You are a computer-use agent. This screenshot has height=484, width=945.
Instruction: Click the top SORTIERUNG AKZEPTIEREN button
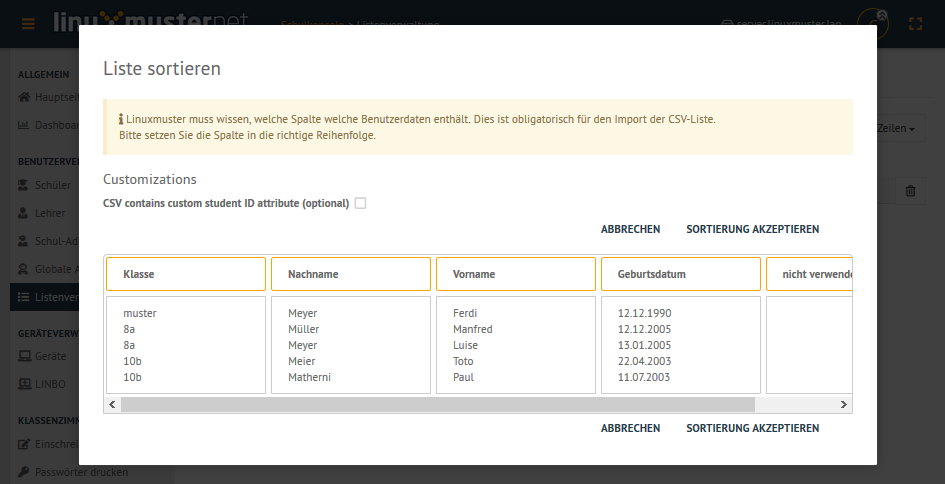point(753,229)
